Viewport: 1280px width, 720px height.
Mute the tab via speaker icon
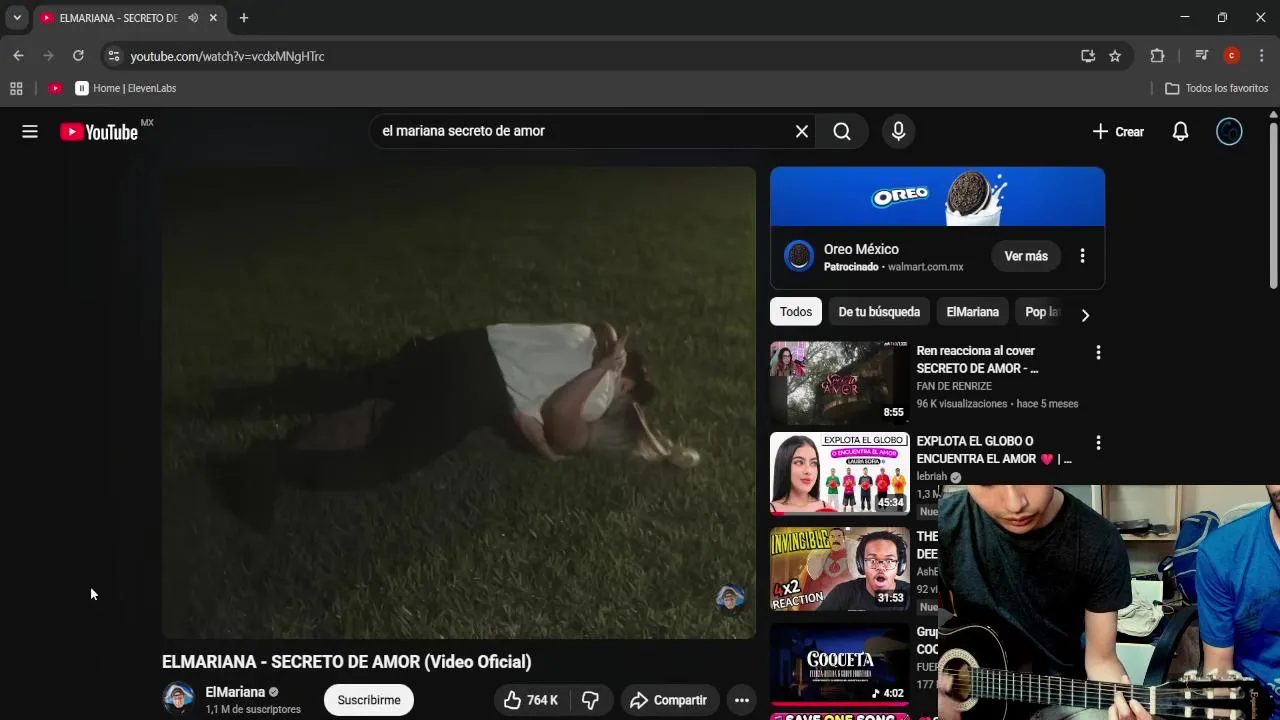coord(193,18)
